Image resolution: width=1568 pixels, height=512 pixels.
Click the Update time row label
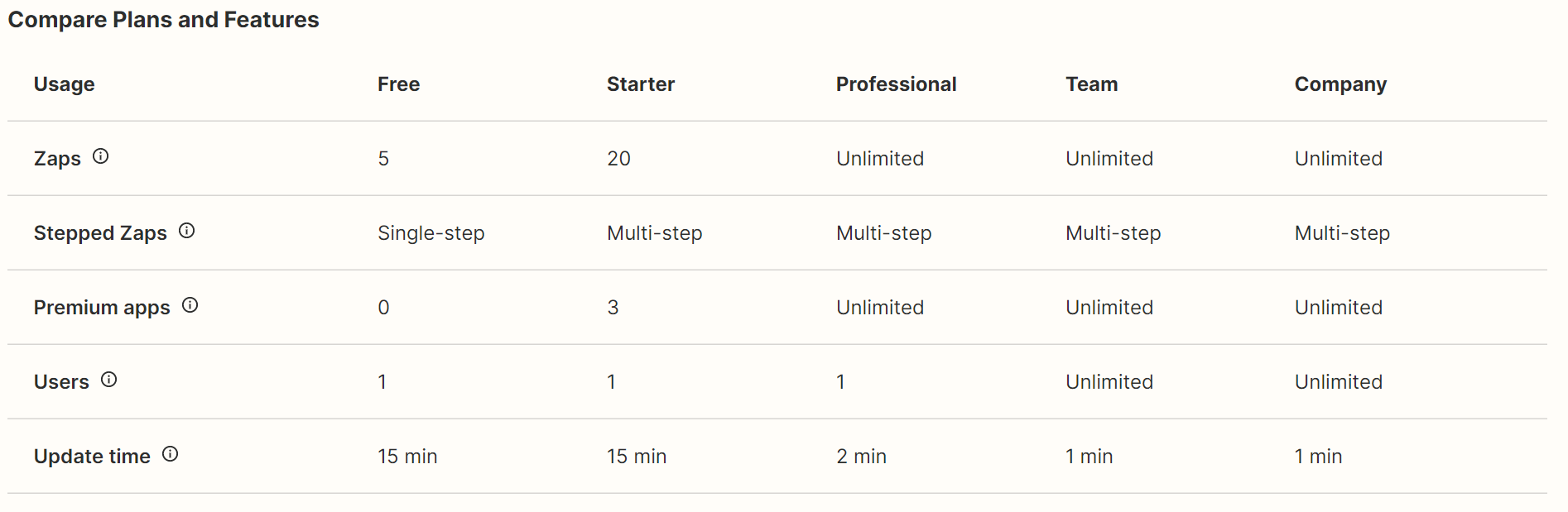[92, 457]
